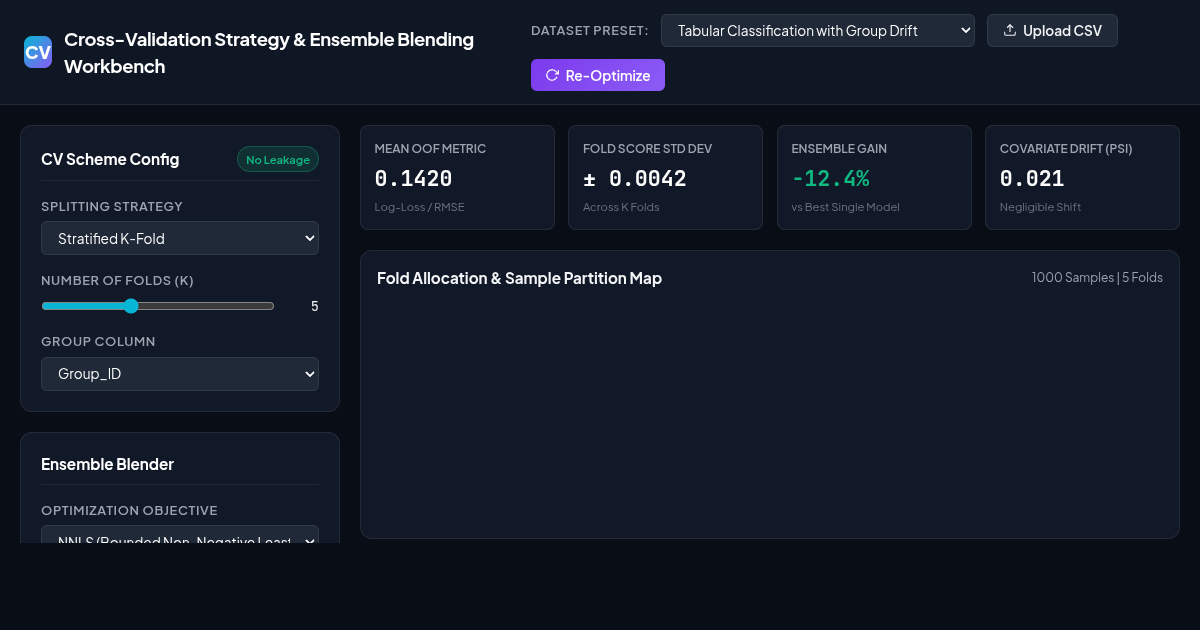Open the Group Column dropdown
Viewport: 1200px width, 630px height.
(180, 374)
